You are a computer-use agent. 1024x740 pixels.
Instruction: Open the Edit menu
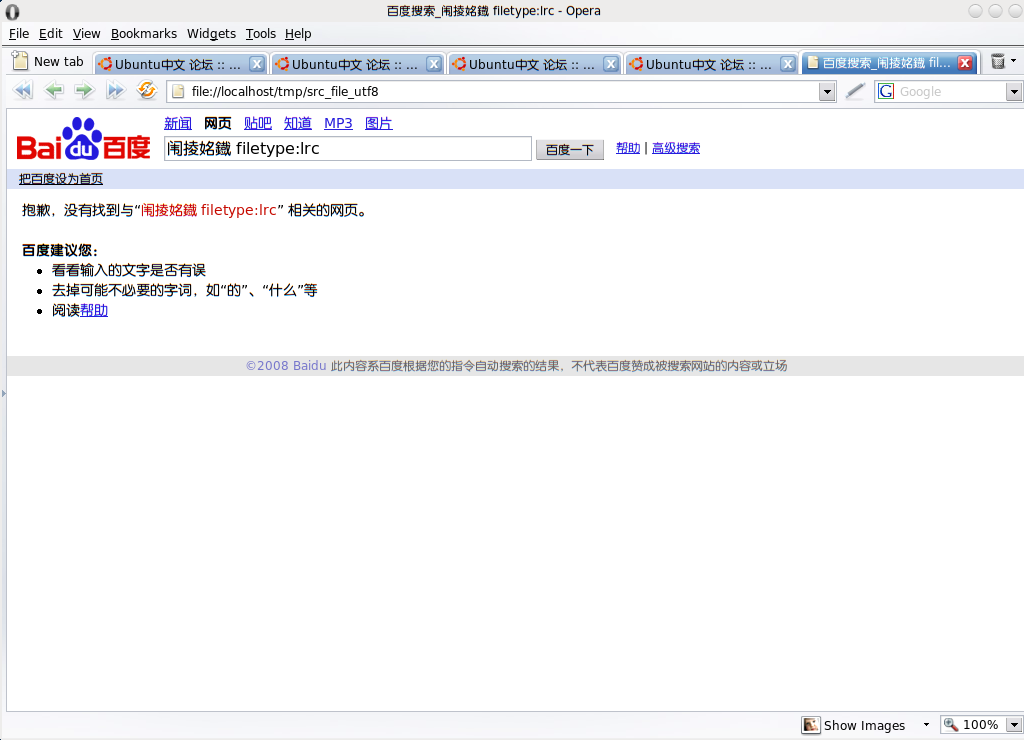[50, 33]
